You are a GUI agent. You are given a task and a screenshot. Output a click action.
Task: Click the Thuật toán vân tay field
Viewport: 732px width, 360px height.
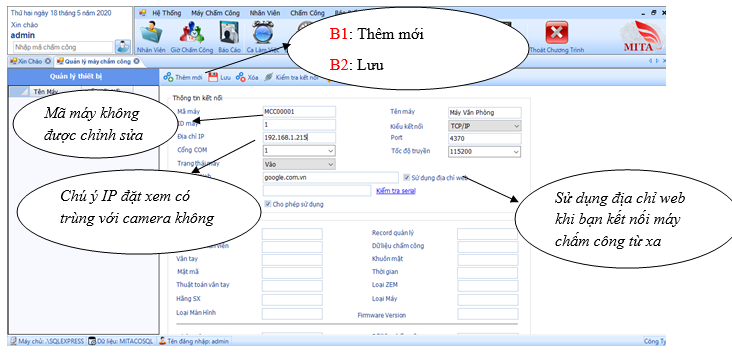292,286
